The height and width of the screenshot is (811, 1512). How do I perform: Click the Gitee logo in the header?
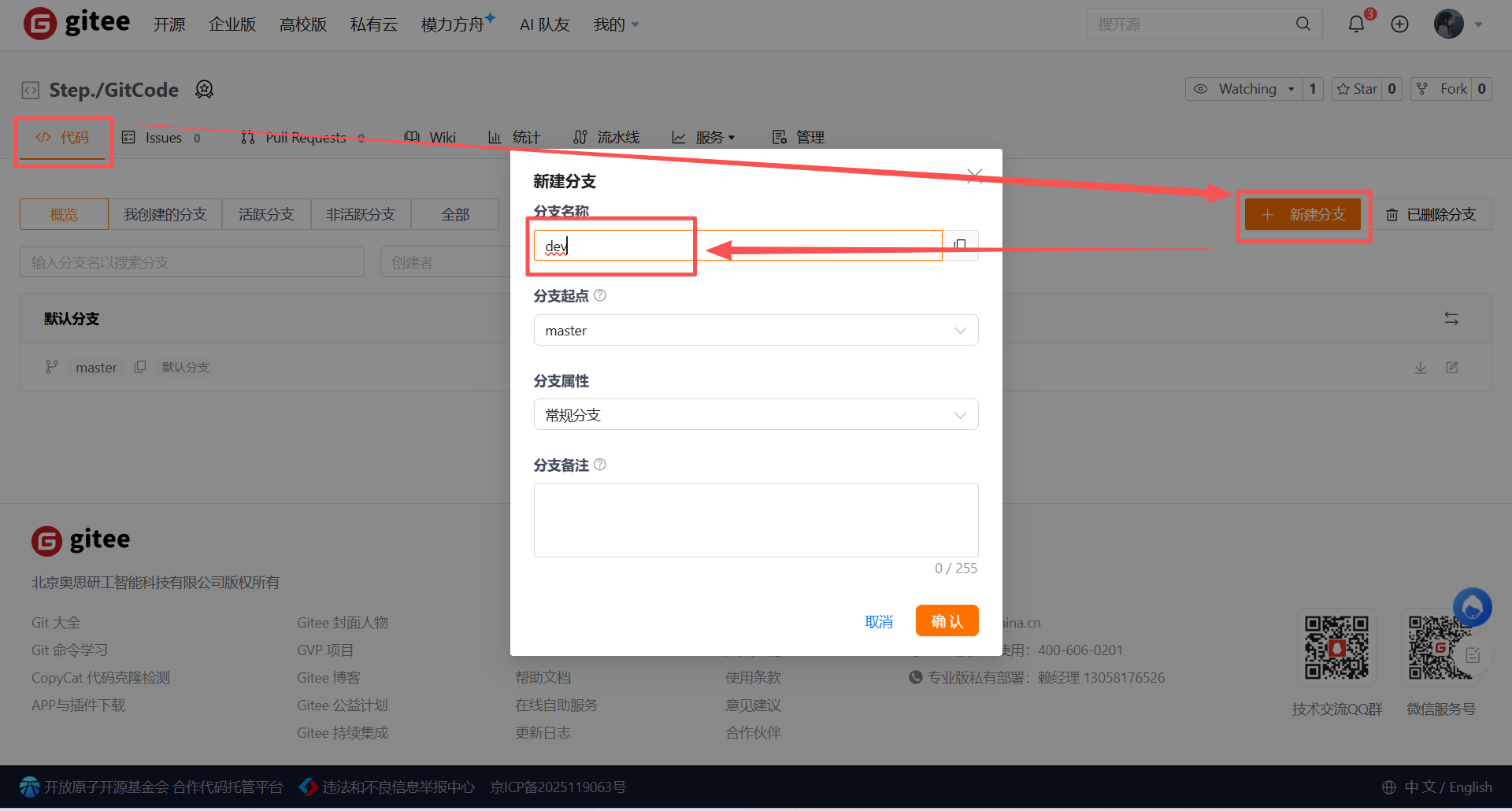click(76, 23)
